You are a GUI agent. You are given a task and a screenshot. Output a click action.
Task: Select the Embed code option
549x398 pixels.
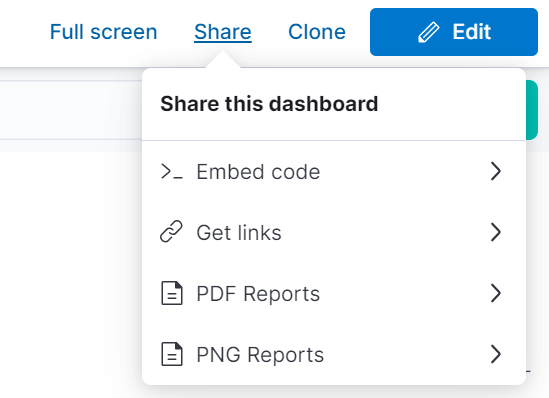334,172
